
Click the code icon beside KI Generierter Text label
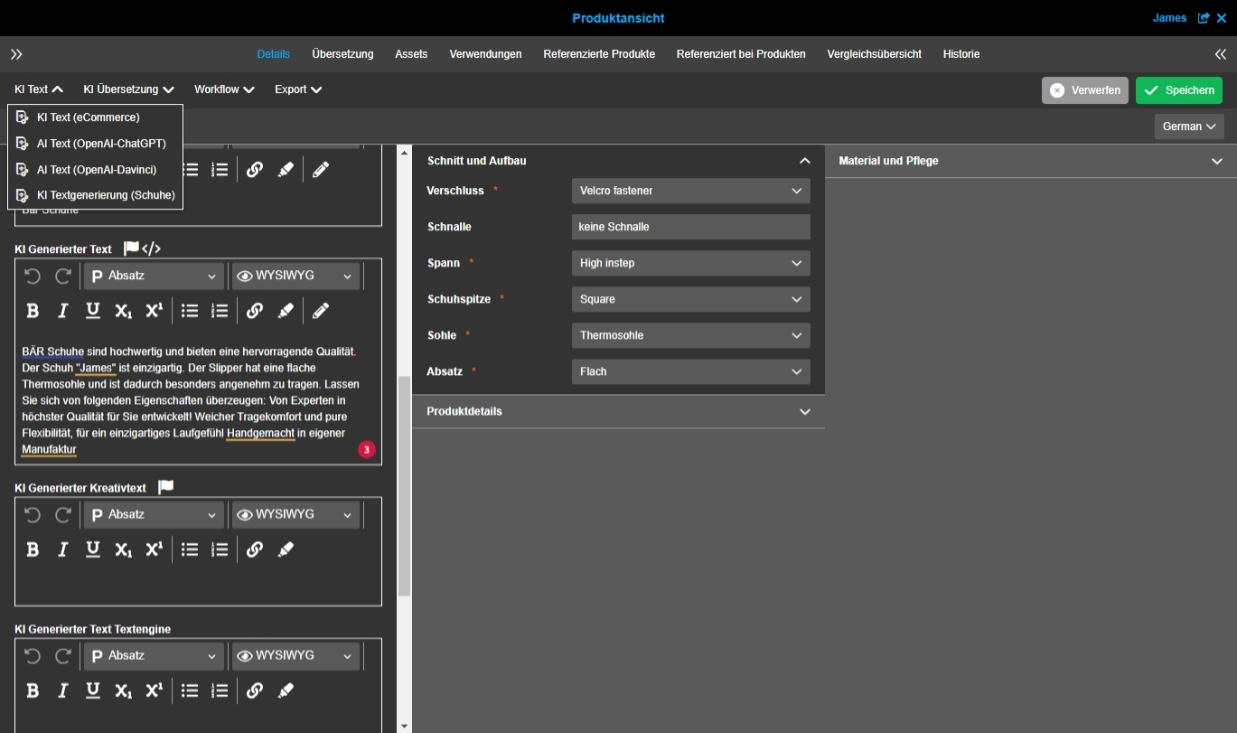(151, 248)
